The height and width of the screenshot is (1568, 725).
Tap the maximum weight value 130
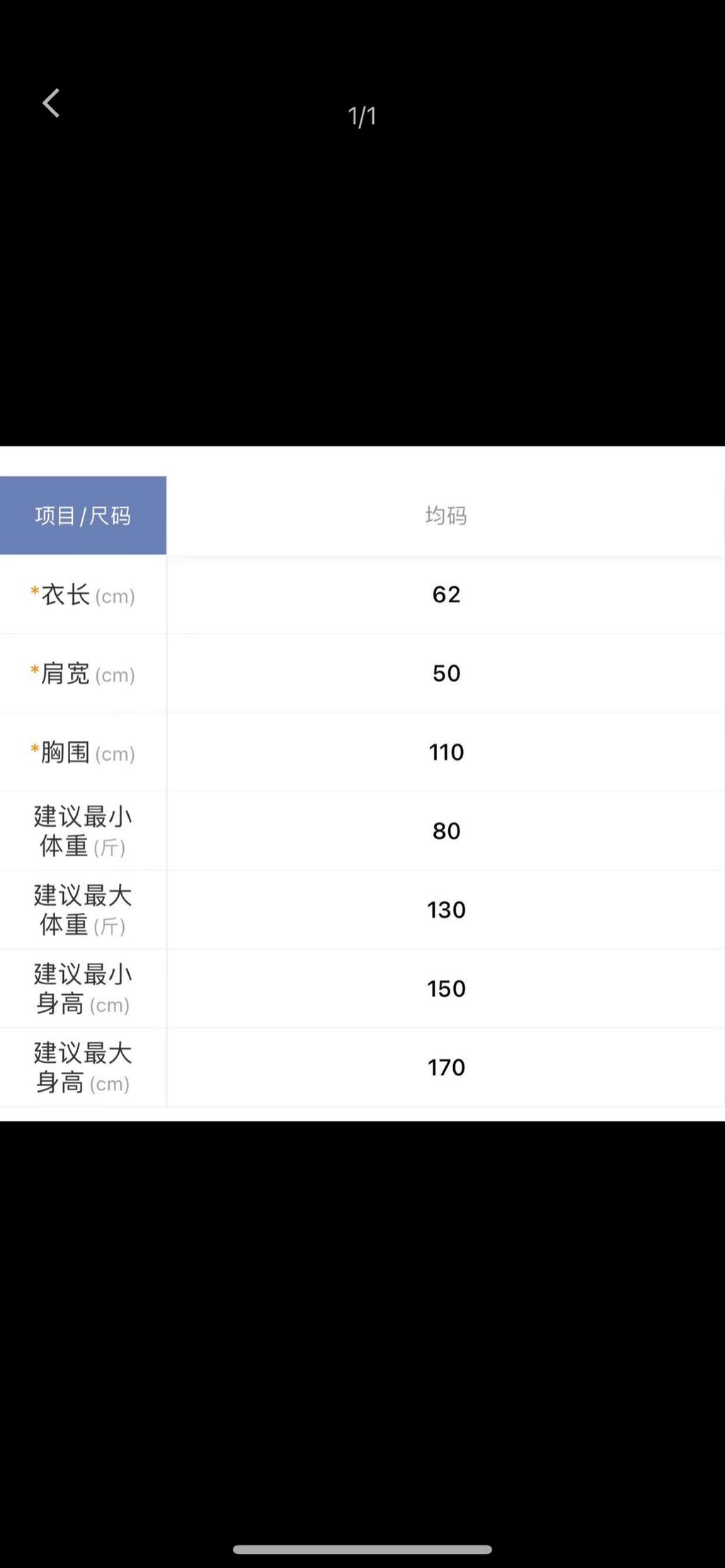click(x=446, y=910)
